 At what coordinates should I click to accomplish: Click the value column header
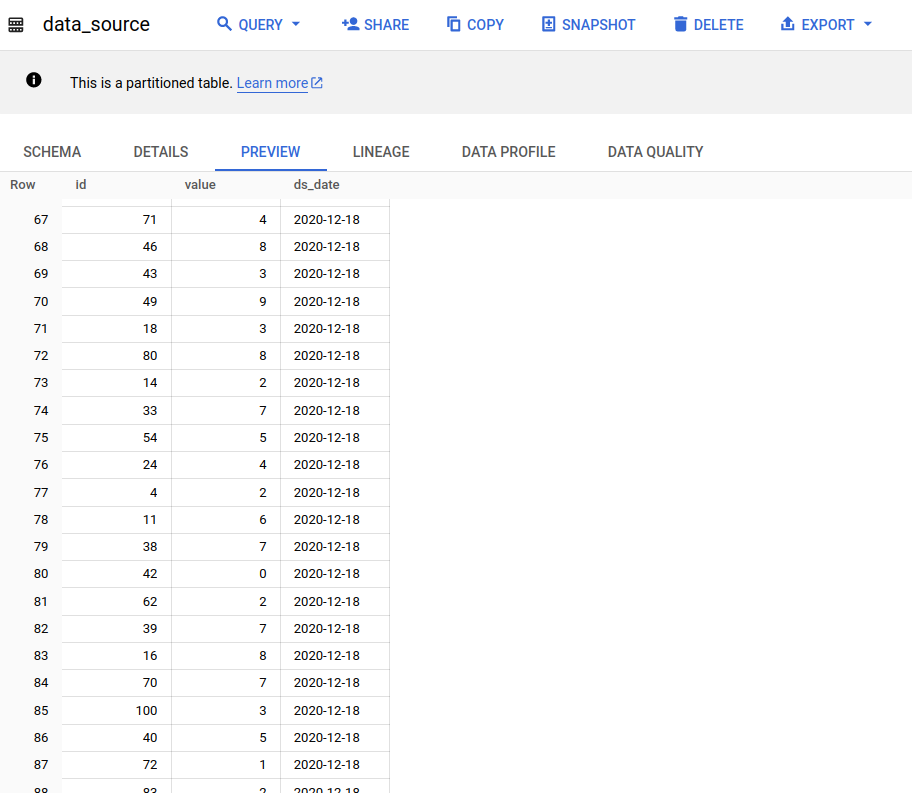point(200,184)
